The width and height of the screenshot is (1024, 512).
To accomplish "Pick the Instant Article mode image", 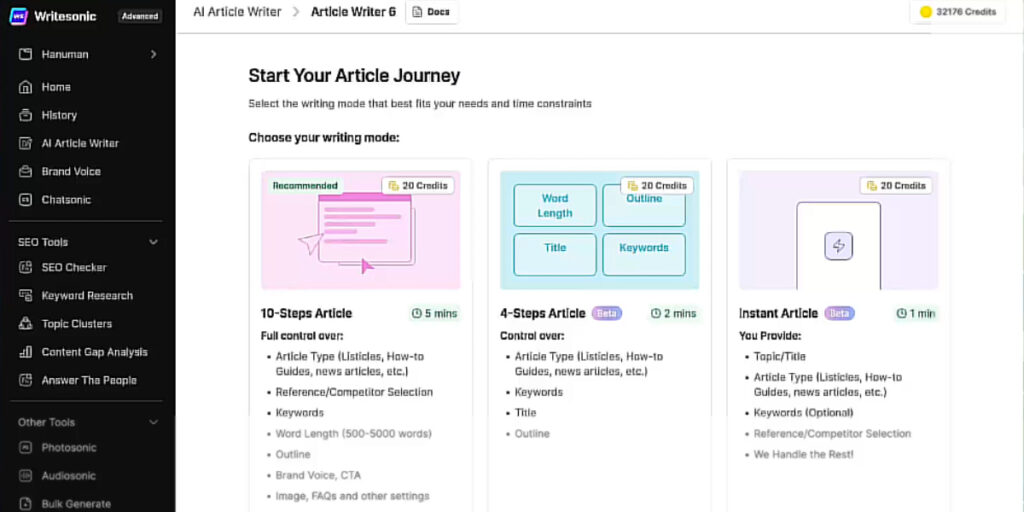I will [x=839, y=230].
